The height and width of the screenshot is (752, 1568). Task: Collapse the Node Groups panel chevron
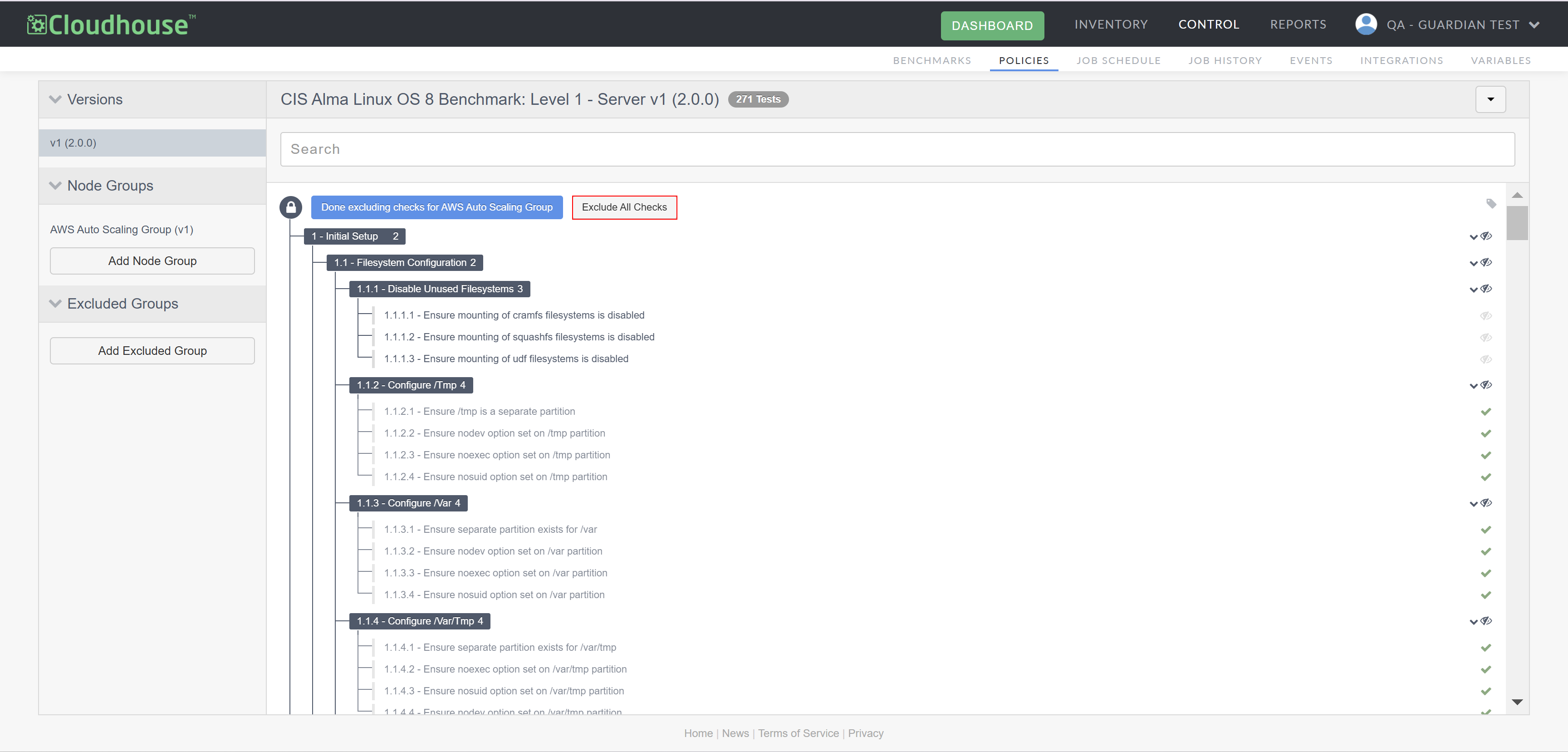55,186
